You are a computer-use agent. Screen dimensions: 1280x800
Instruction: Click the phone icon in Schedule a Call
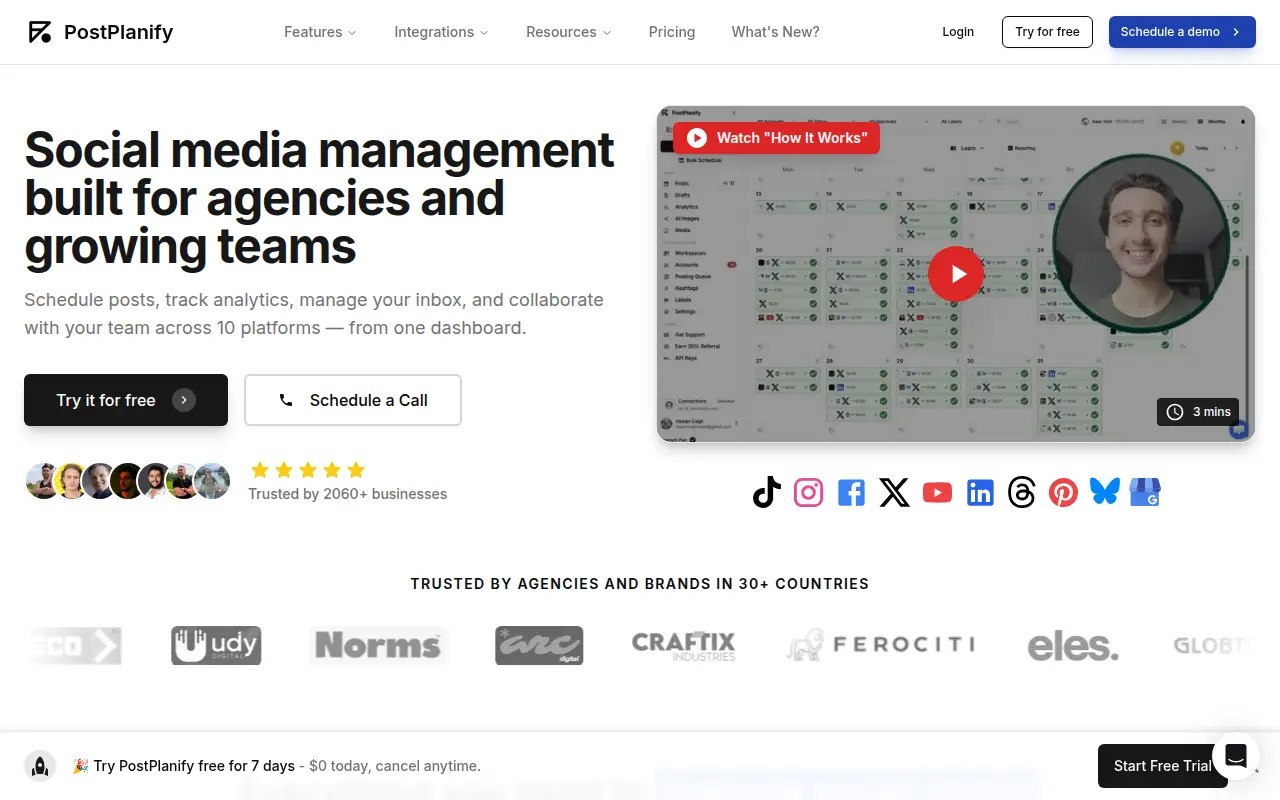(286, 400)
